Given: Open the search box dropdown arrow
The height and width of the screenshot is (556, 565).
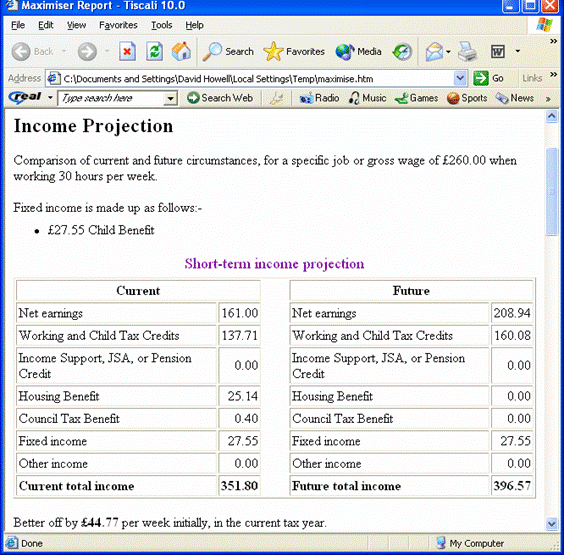Looking at the screenshot, I should pos(170,98).
